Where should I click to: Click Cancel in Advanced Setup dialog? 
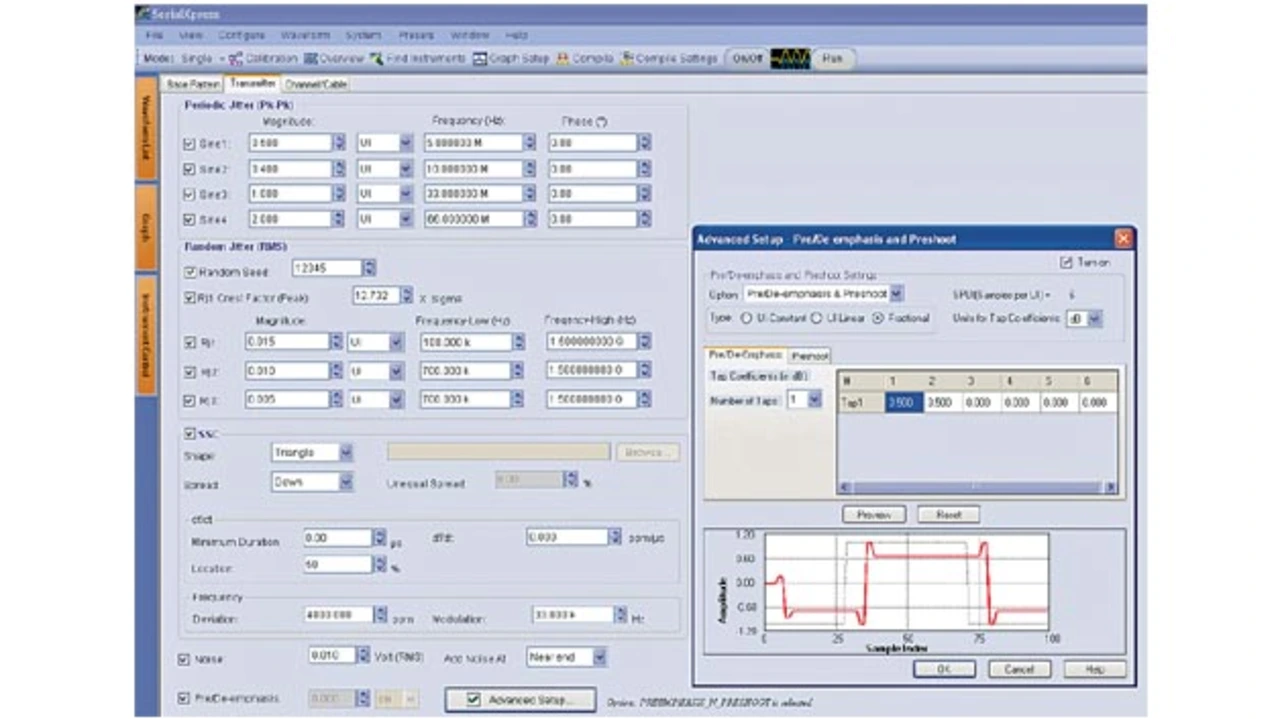[x=1018, y=669]
